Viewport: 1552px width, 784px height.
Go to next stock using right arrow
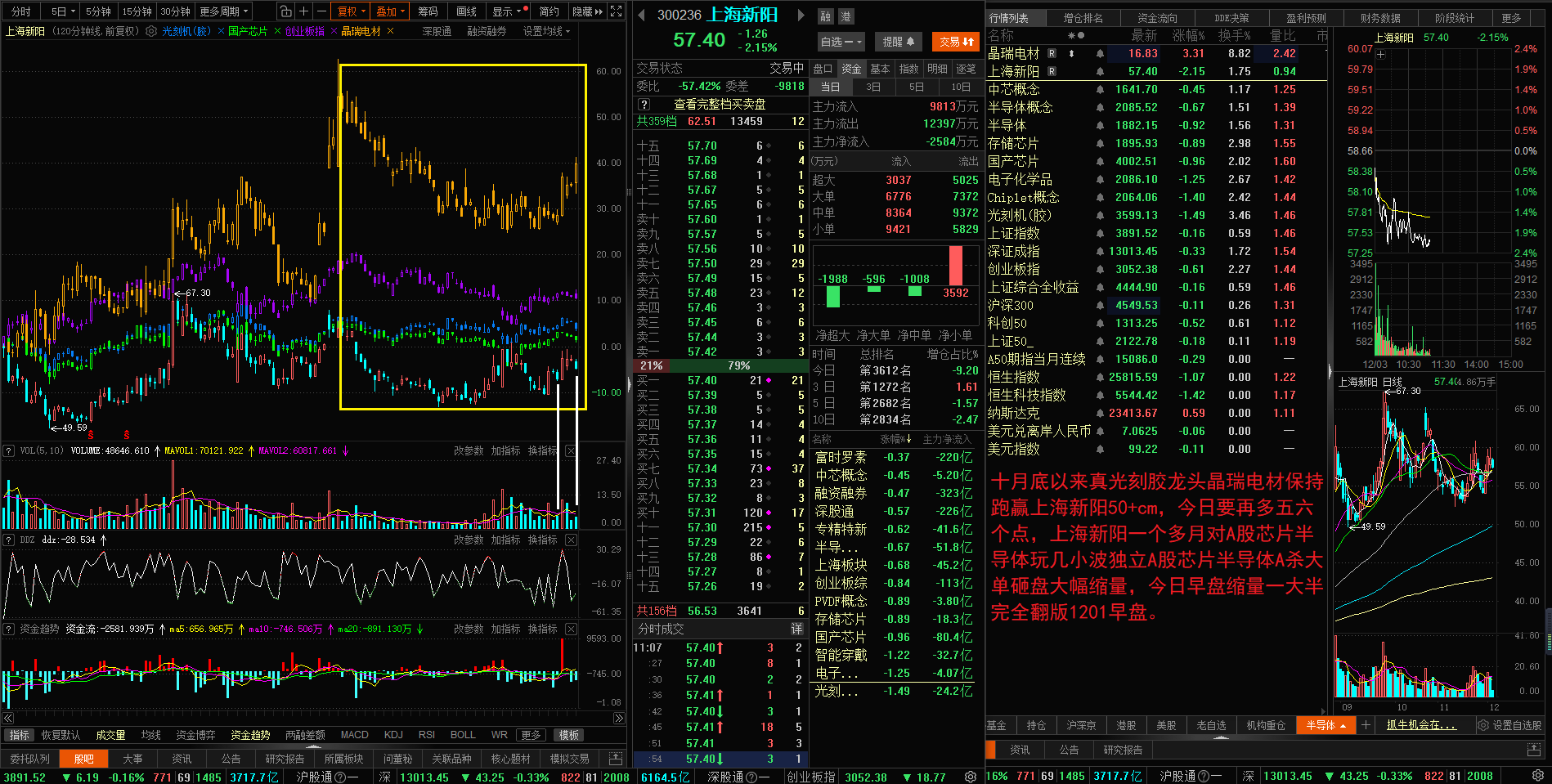point(801,15)
